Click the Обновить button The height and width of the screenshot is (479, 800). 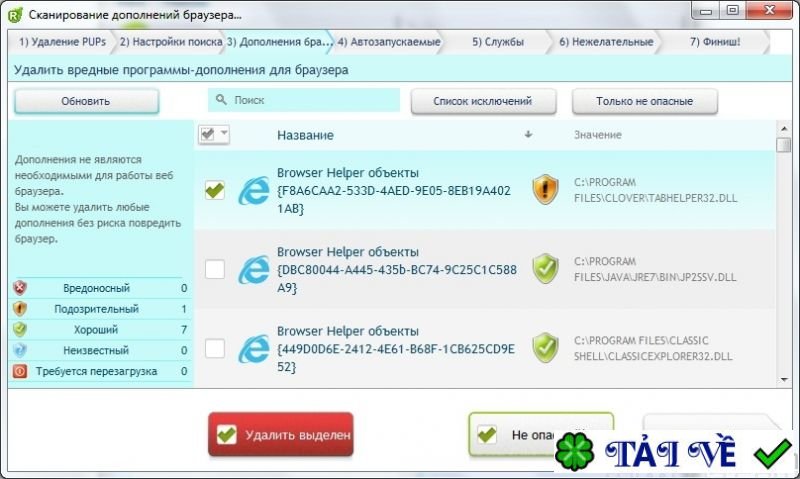tap(86, 101)
